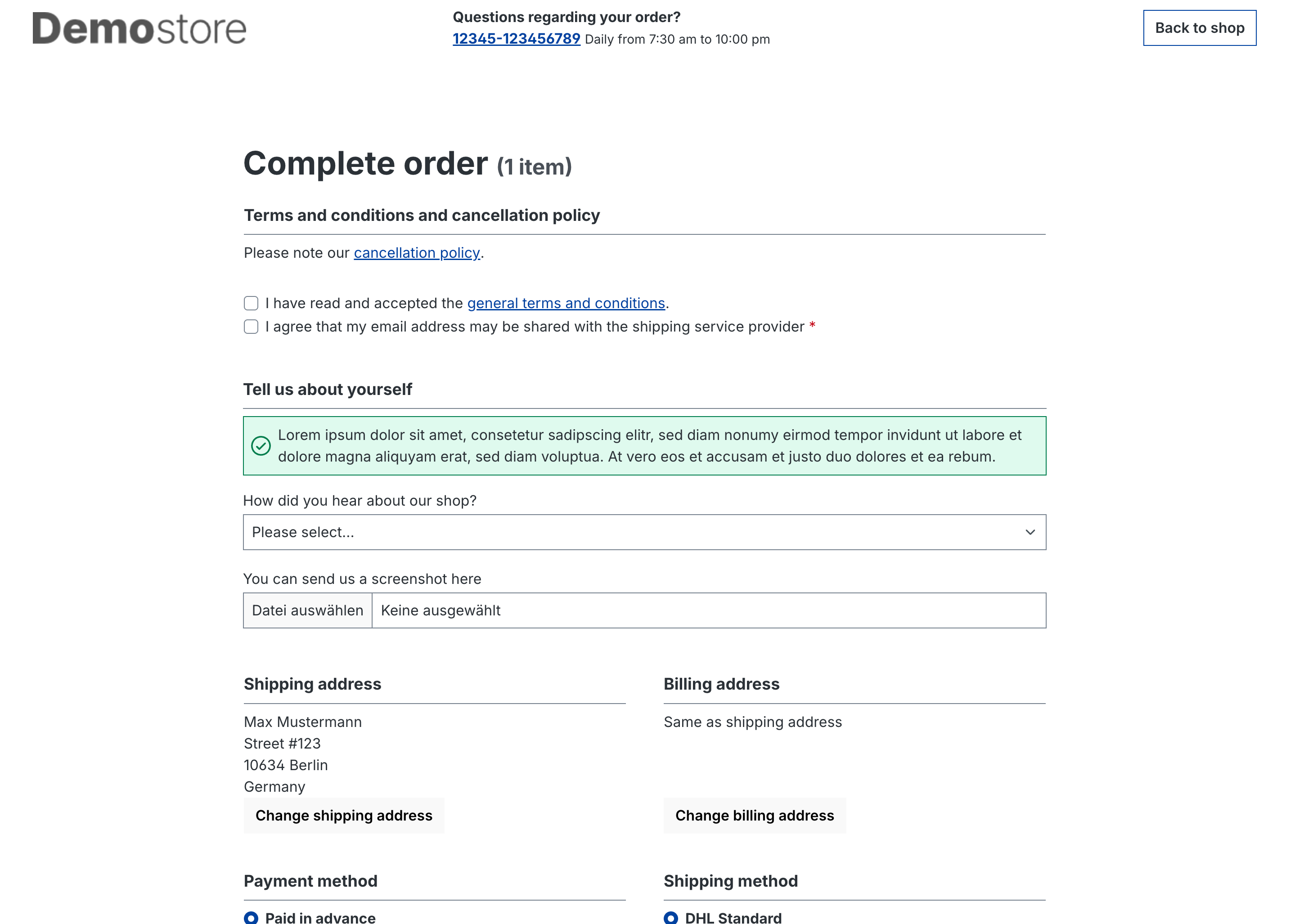Enable sharing email with the shipping service provider

pyautogui.click(x=251, y=327)
